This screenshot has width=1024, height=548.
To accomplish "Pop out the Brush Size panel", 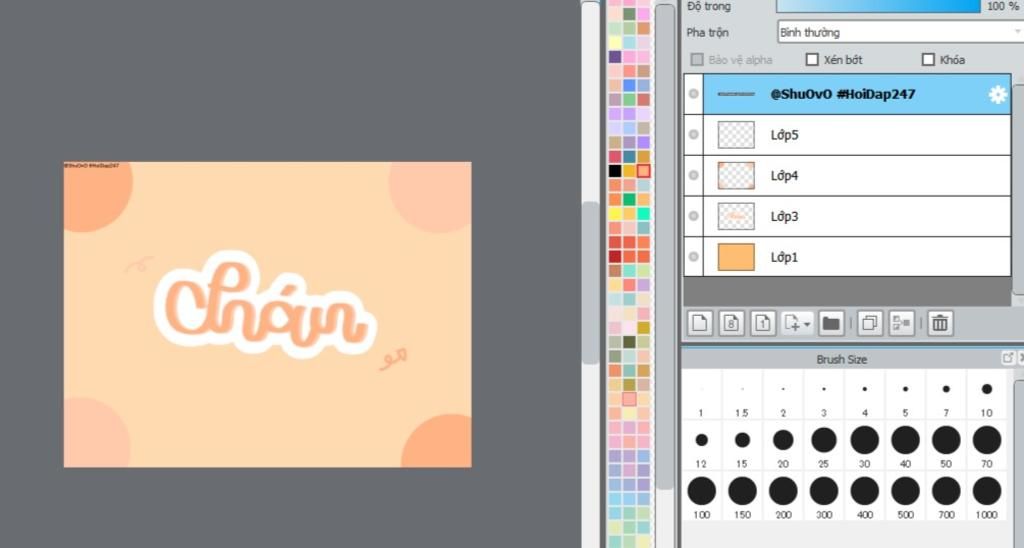I will (1008, 358).
